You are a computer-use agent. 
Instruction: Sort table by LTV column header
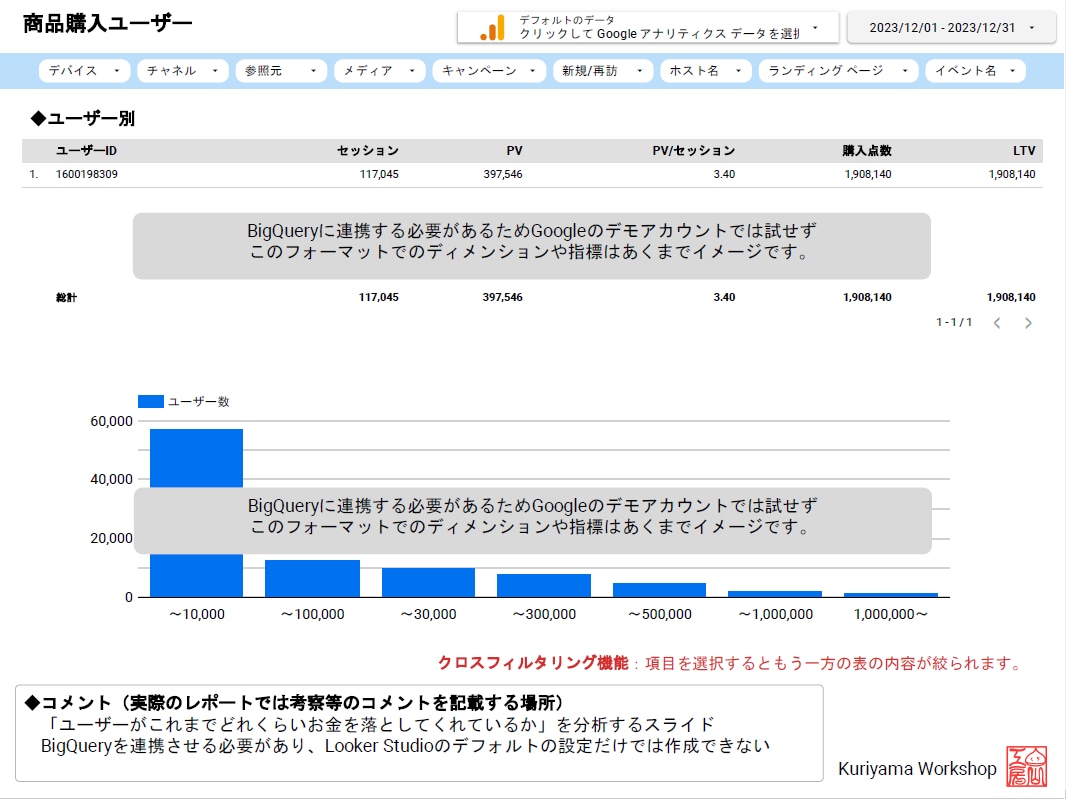click(1024, 151)
